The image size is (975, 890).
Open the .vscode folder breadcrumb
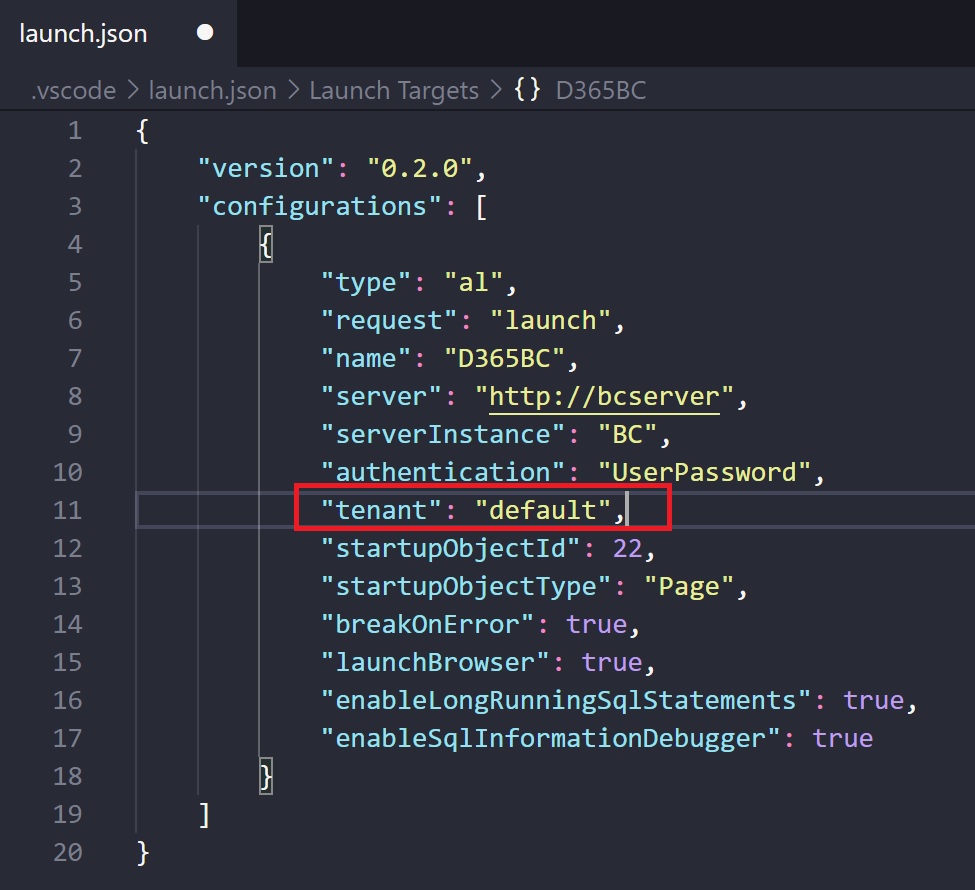click(x=73, y=91)
